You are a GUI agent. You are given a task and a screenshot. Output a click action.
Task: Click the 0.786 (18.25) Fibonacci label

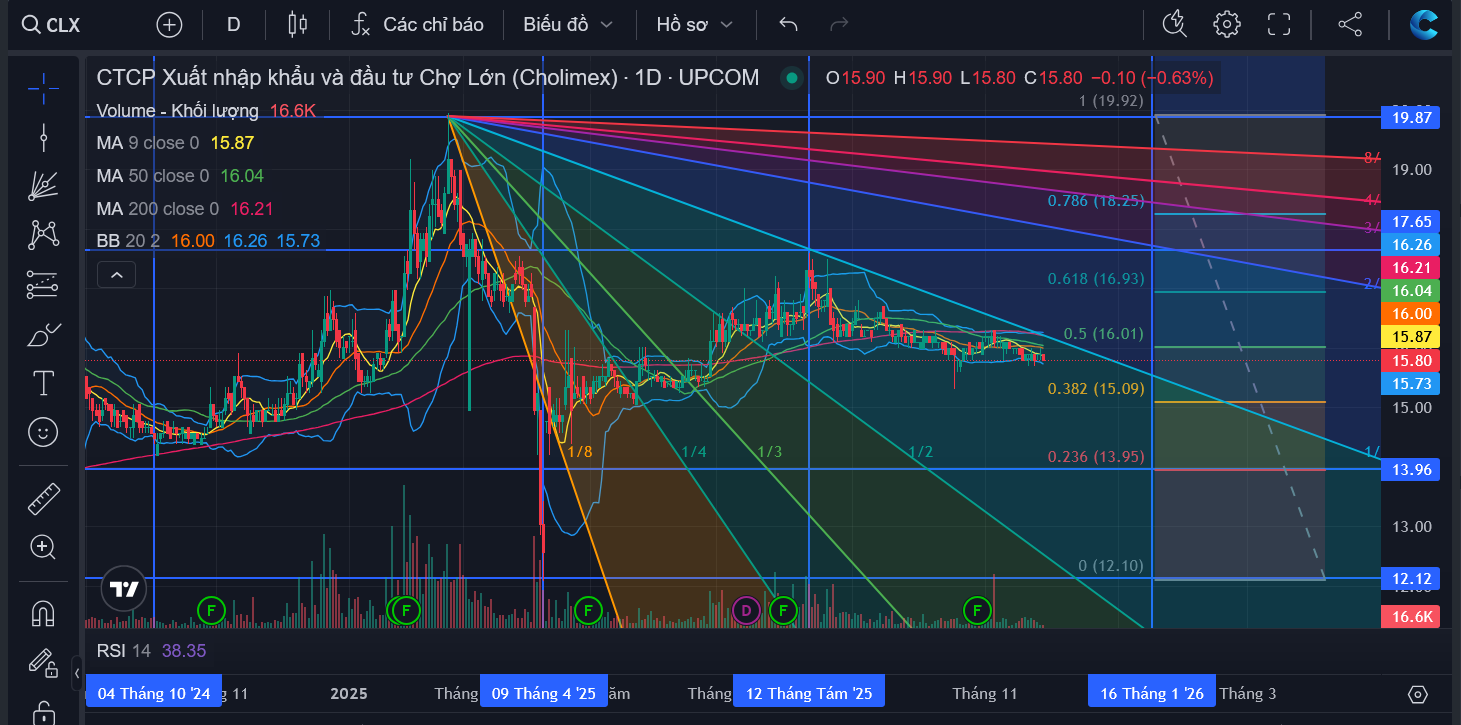coord(1095,200)
